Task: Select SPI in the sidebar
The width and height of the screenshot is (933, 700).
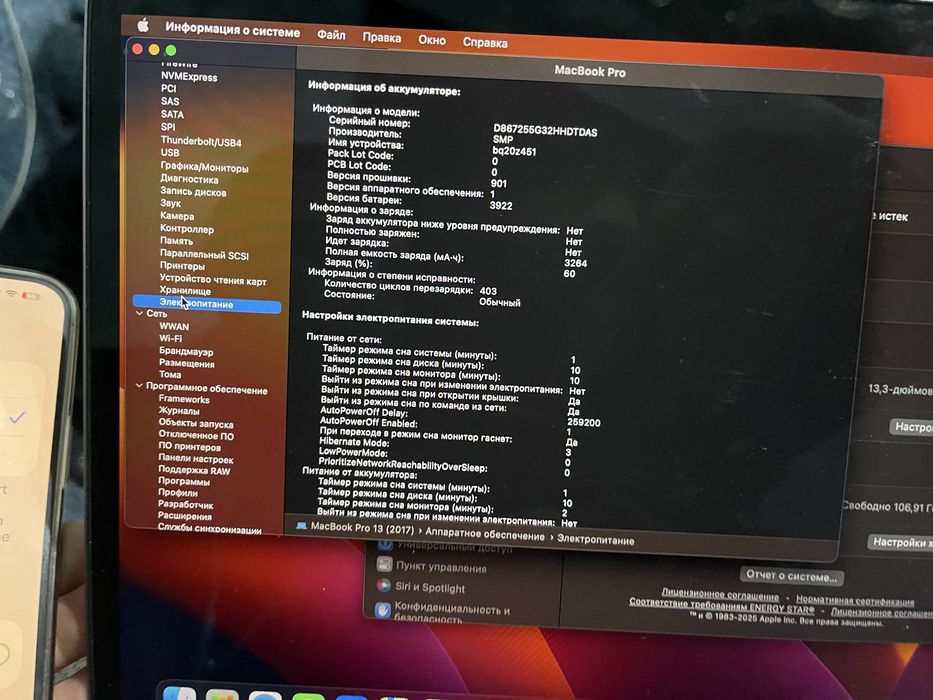Action: (x=168, y=127)
